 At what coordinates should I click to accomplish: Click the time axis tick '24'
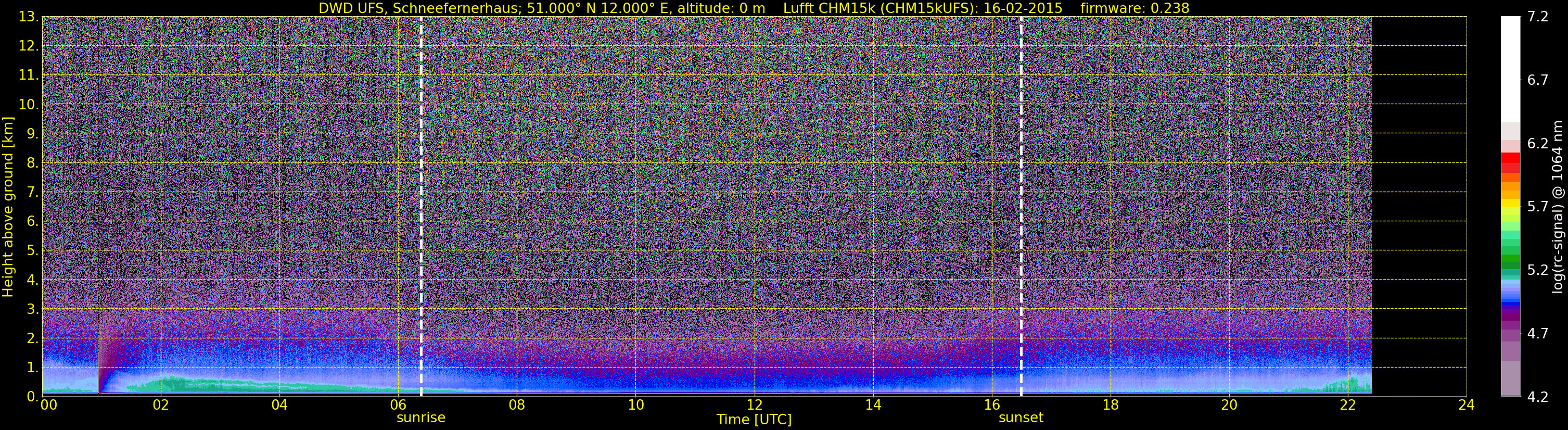1467,405
